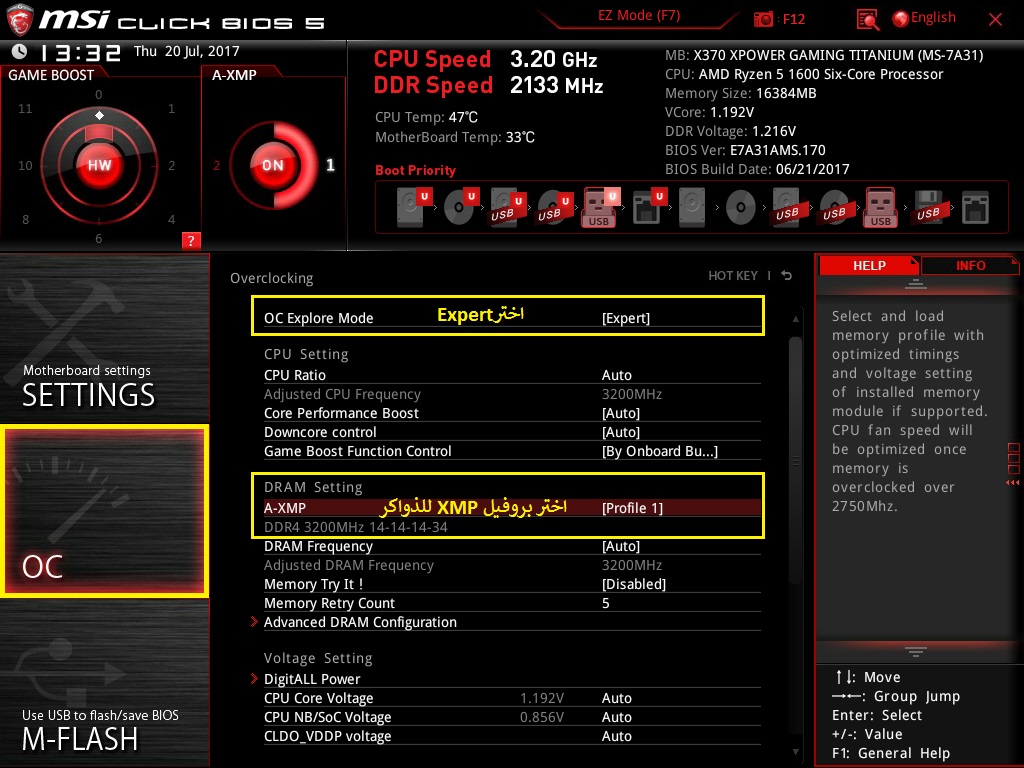Set Game Boost dial to stage 6
The height and width of the screenshot is (768, 1024).
(99, 239)
